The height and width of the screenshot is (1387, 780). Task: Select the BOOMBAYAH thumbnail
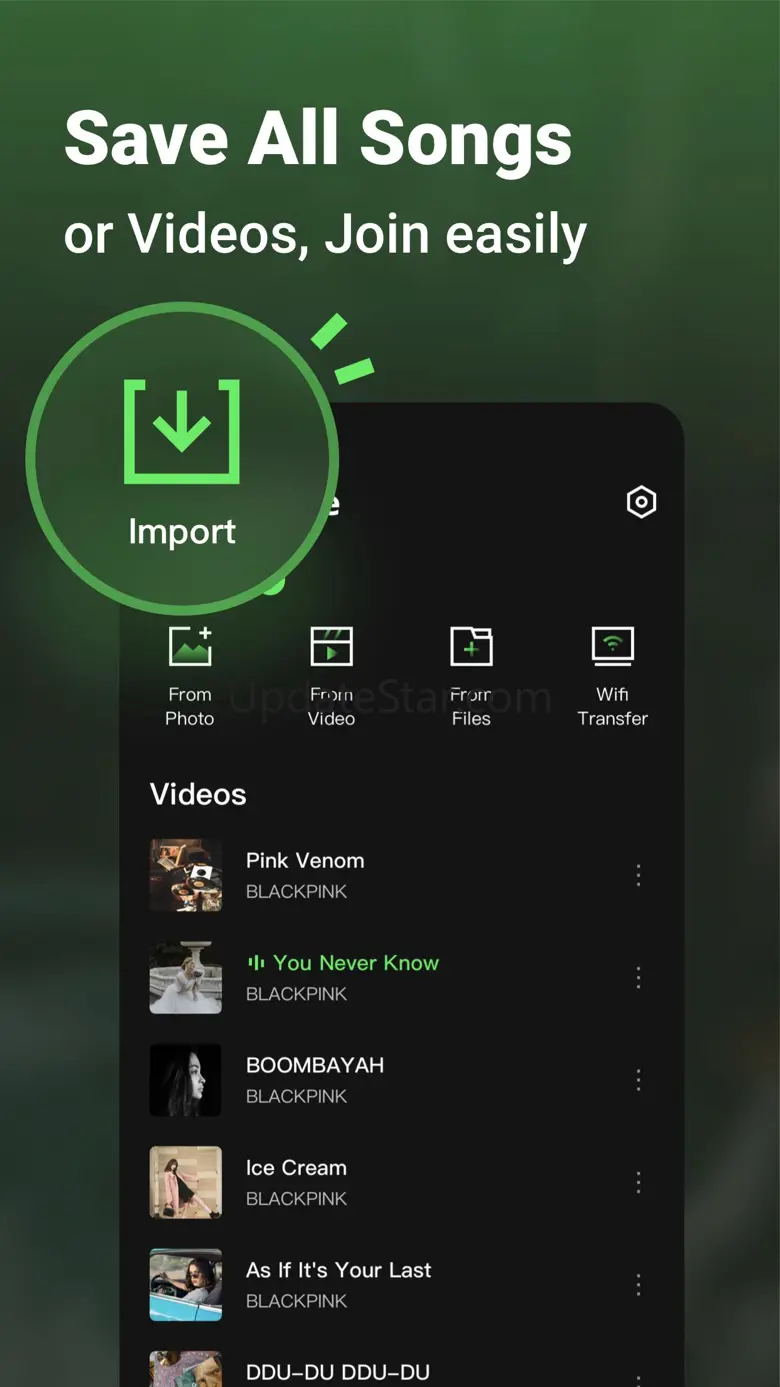[186, 1080]
